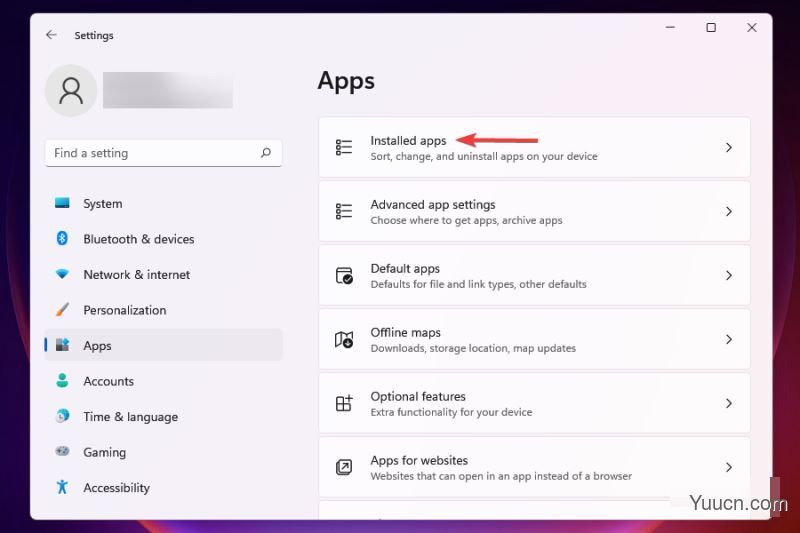
Task: Go to Accessibility settings
Action: click(x=163, y=488)
